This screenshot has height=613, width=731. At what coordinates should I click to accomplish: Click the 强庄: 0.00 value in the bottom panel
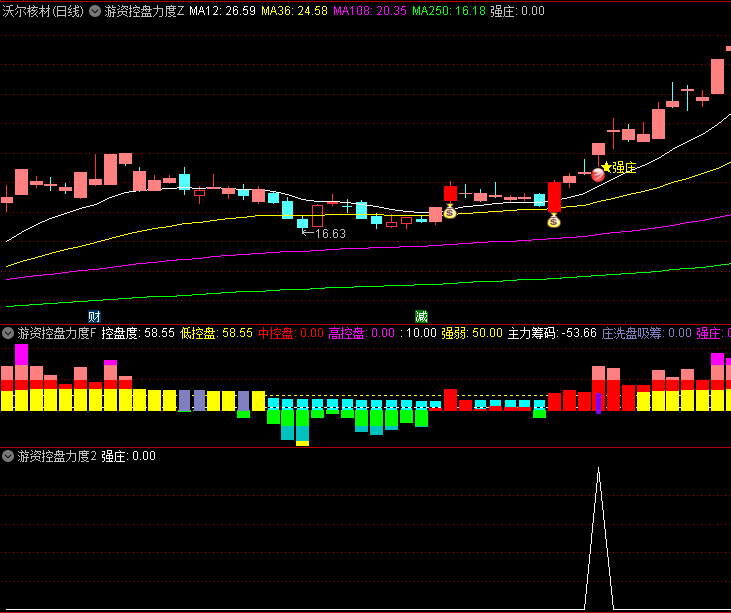(x=129, y=456)
